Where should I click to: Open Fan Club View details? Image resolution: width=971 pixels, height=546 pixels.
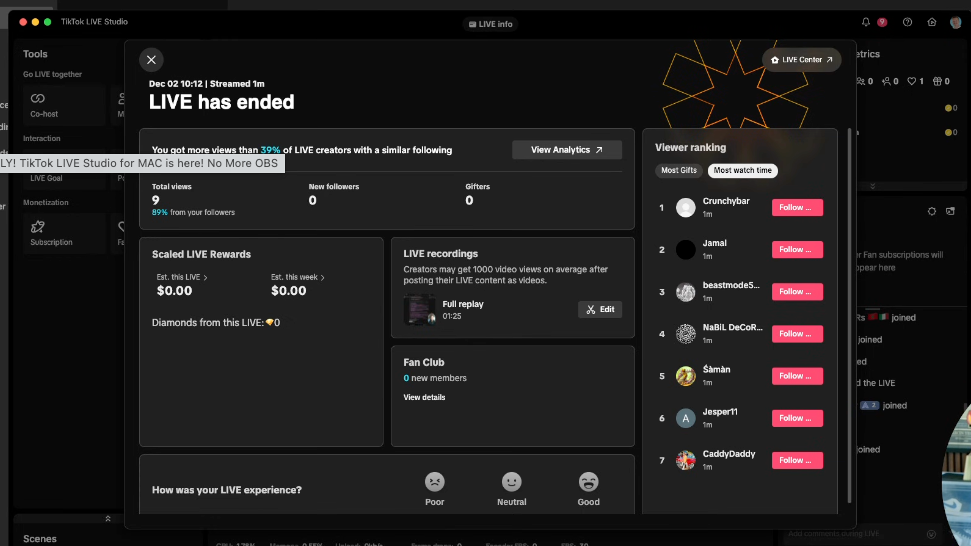[424, 397]
